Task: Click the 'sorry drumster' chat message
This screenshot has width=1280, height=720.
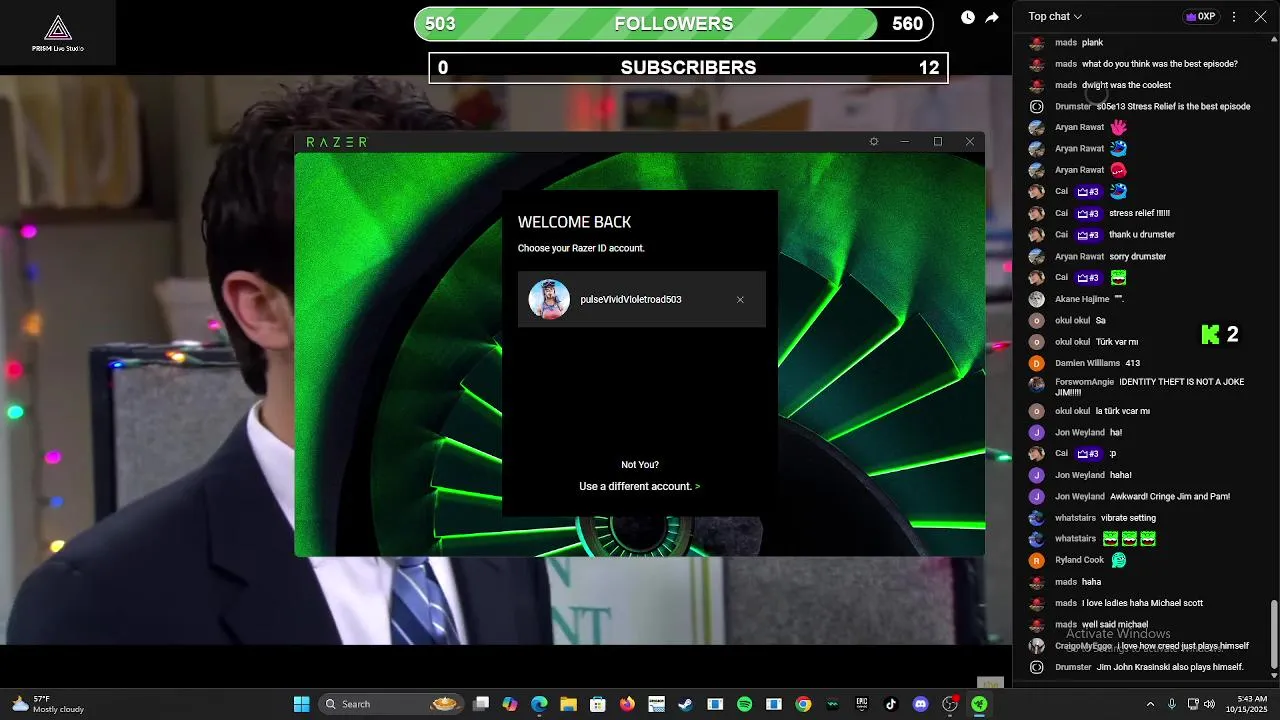Action: 1138,257
